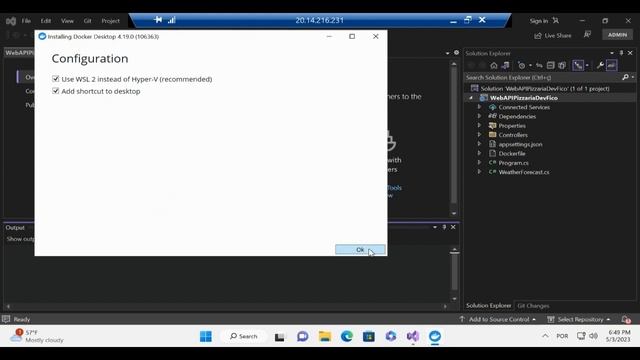Open notifications bell in status bar
Screen dimensions: 640x360
pos(626,319)
